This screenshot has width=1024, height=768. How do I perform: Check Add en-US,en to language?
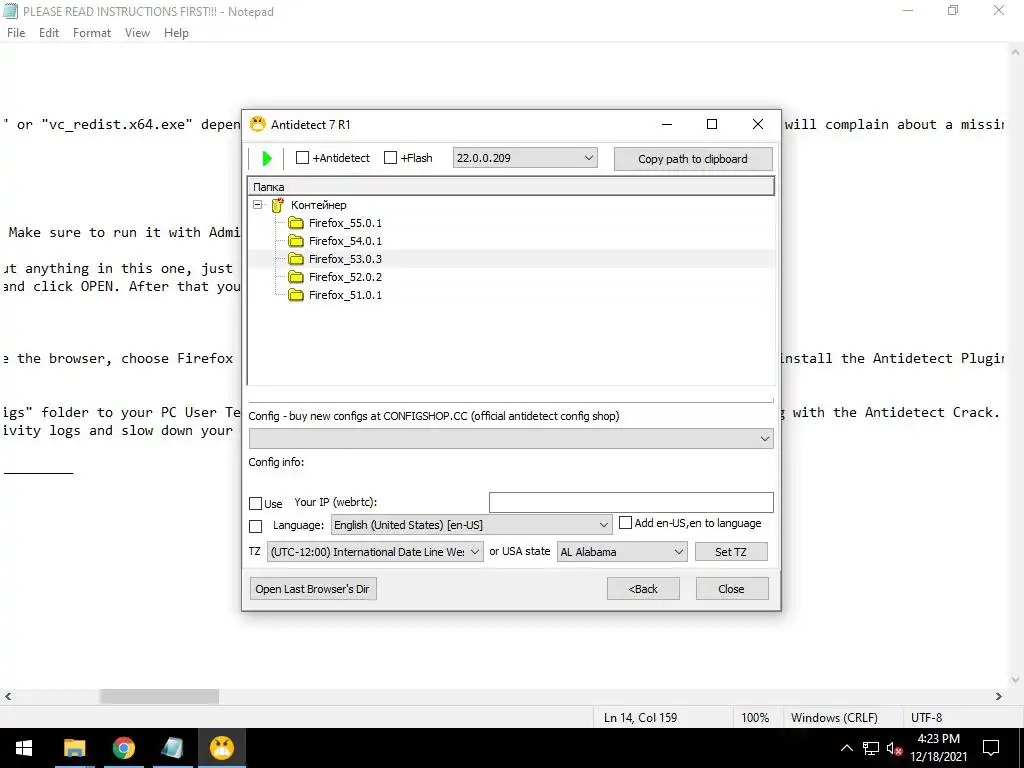tap(626, 522)
